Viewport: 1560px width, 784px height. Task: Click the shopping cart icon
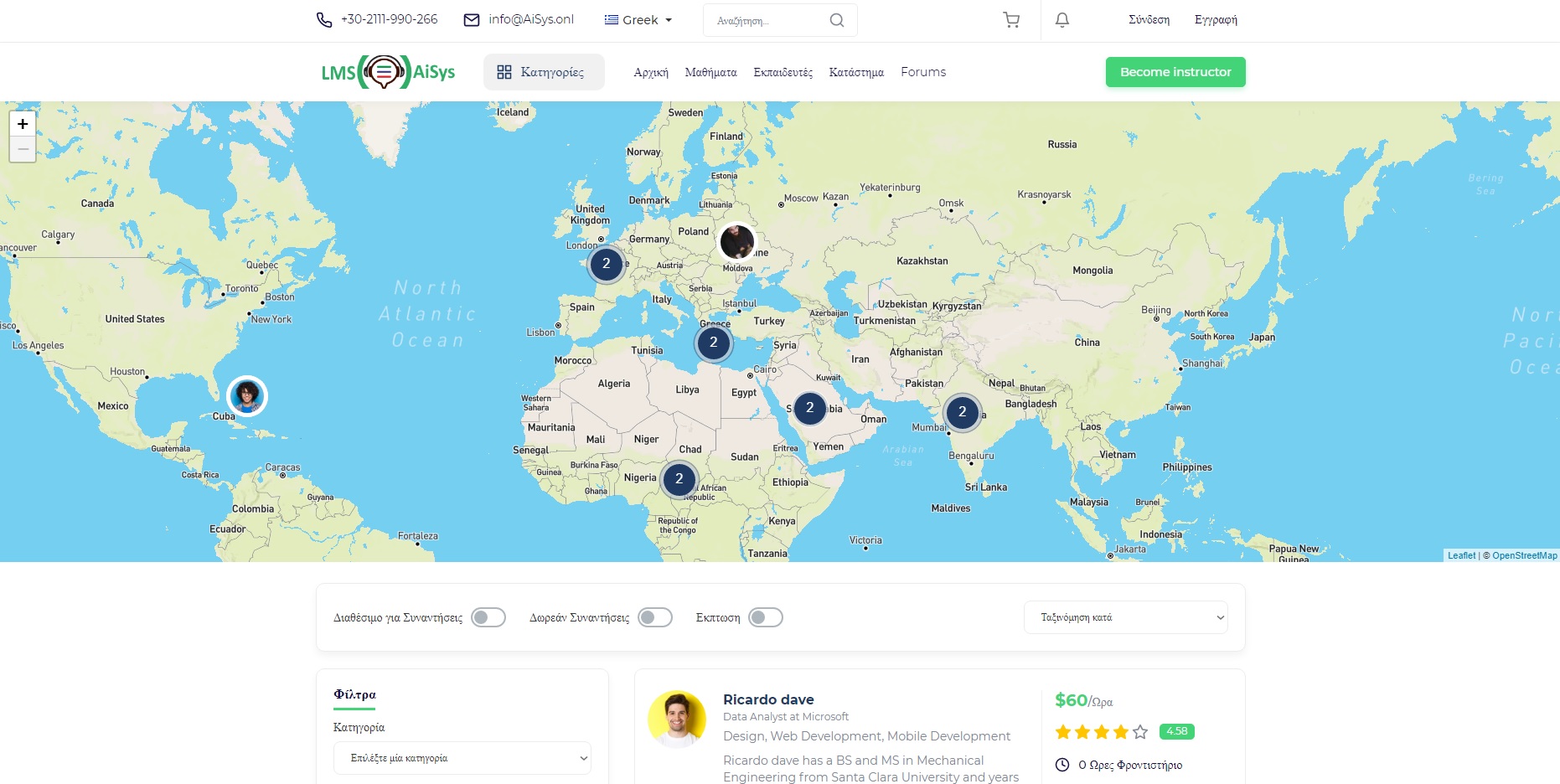(1011, 20)
